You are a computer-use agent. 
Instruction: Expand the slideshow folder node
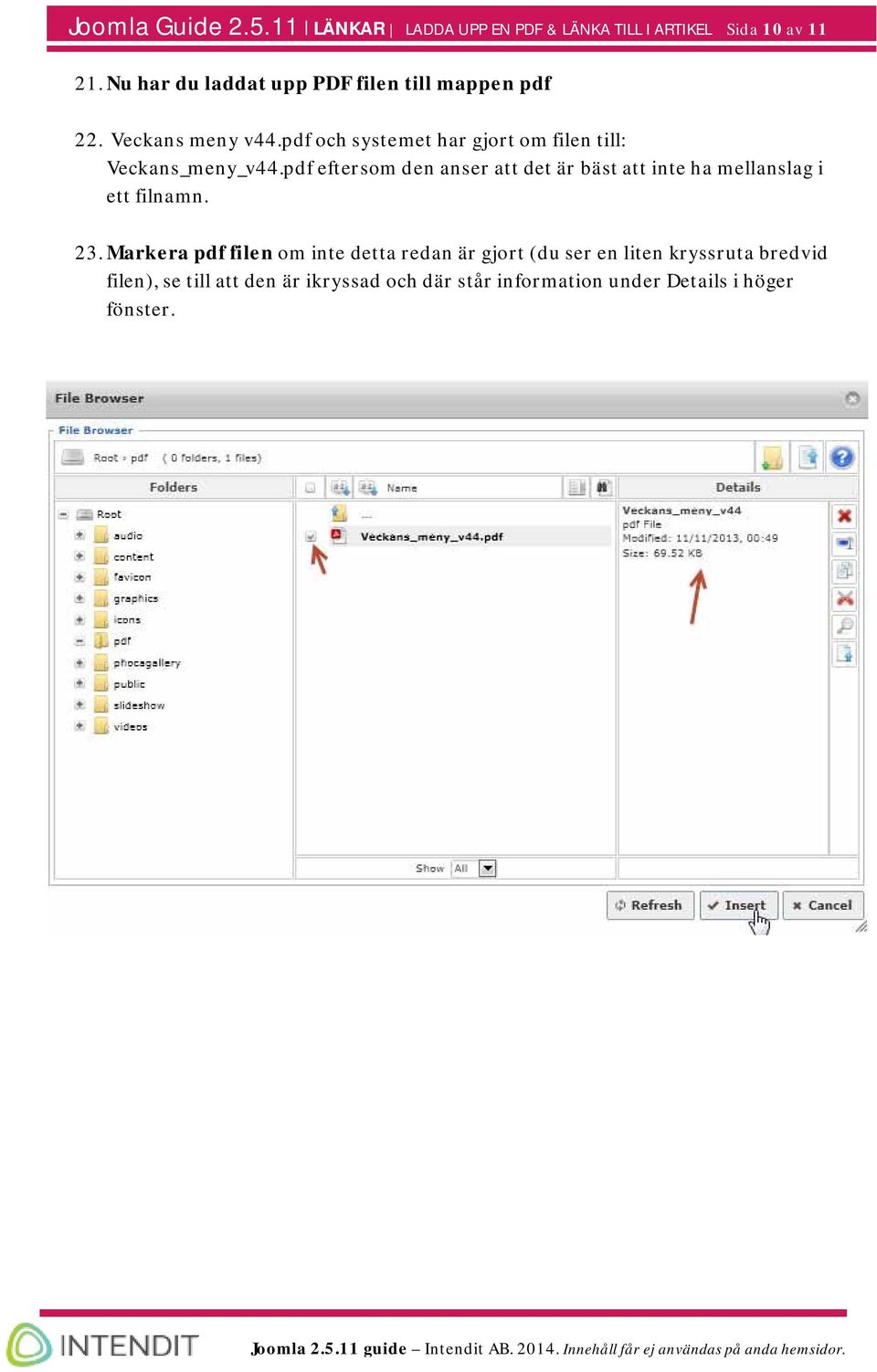(x=79, y=705)
